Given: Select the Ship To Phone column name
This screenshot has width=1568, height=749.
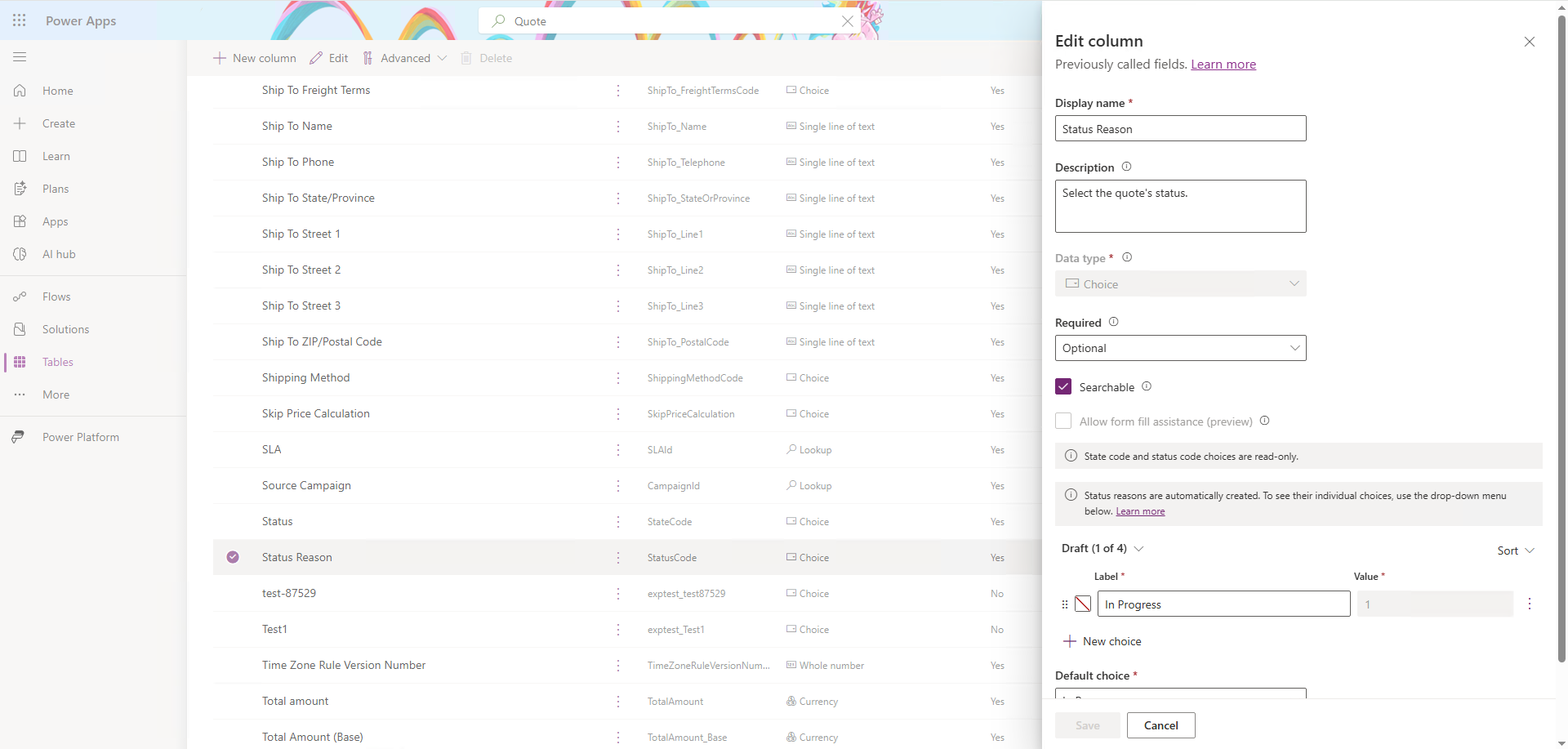Looking at the screenshot, I should [298, 163].
